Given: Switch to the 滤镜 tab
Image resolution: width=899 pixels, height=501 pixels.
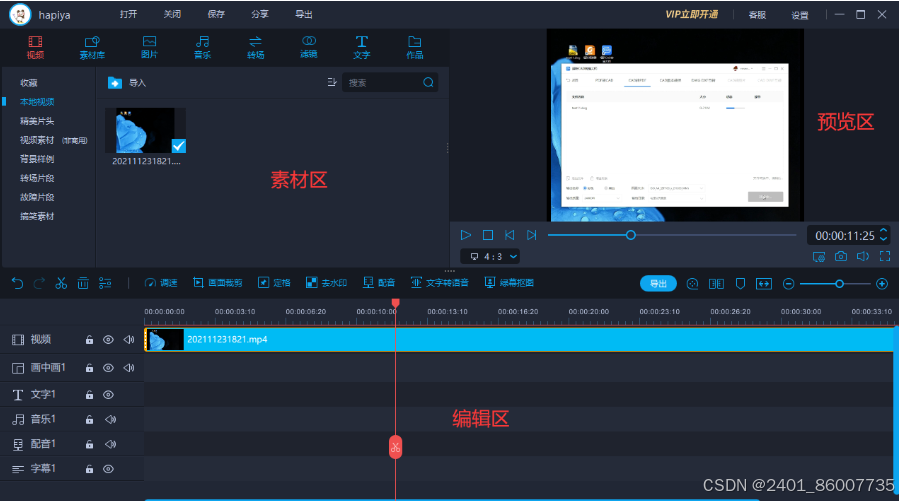Looking at the screenshot, I should coord(308,48).
